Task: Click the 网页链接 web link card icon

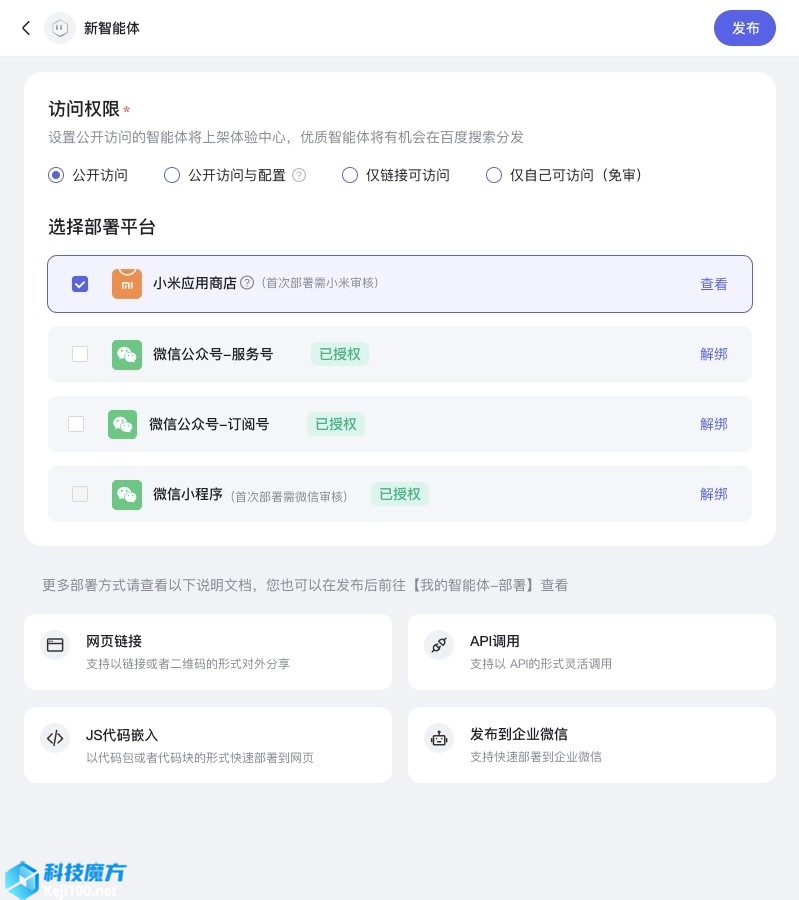Action: (55, 645)
